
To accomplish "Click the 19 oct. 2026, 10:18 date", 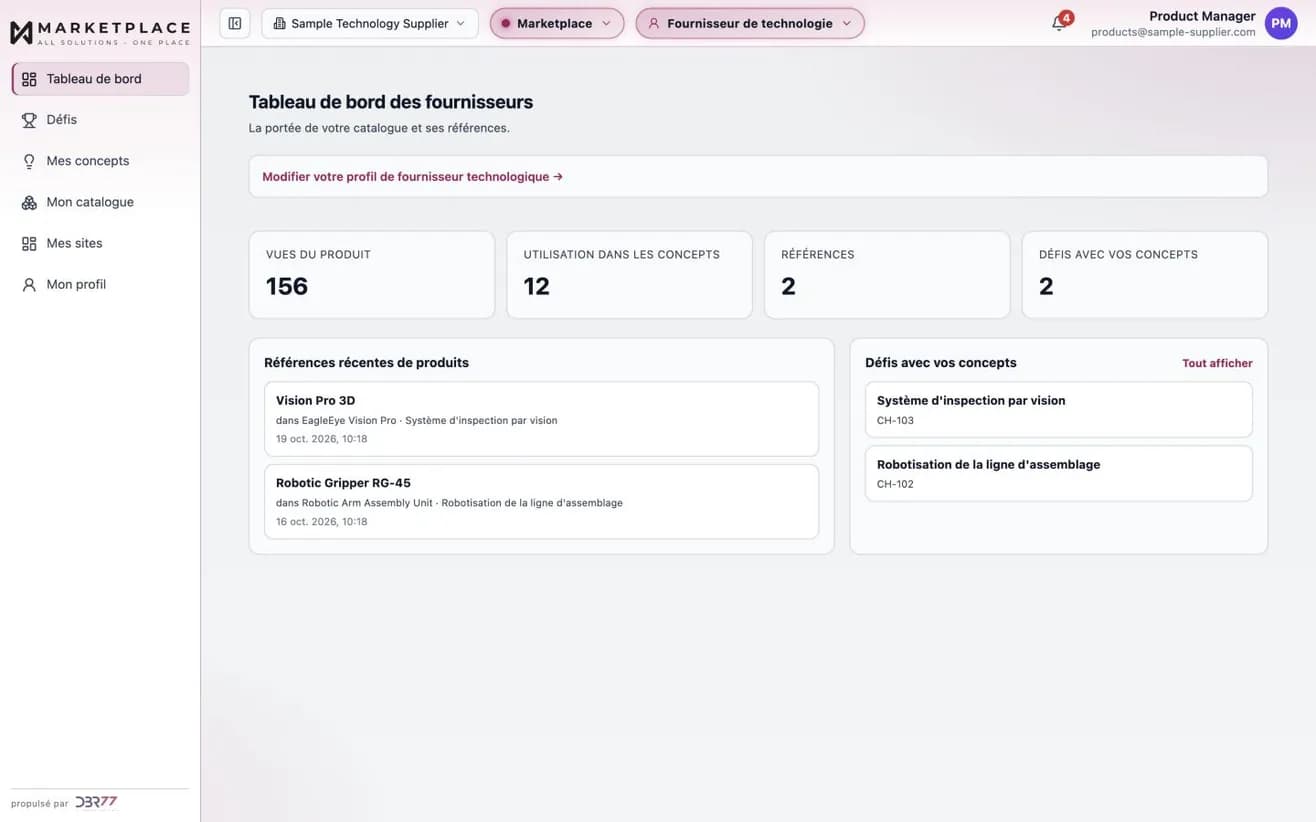I will (x=321, y=439).
